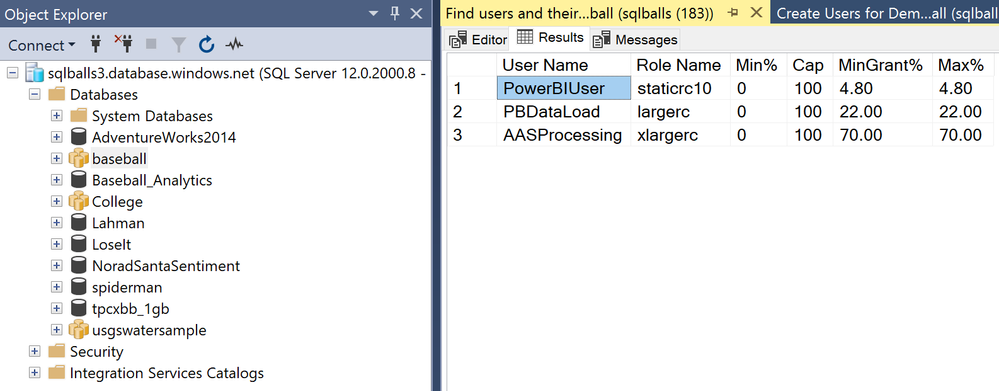The width and height of the screenshot is (999, 391).
Task: Click the Stop square icon in Object Explorer toolbar
Action: (151, 45)
